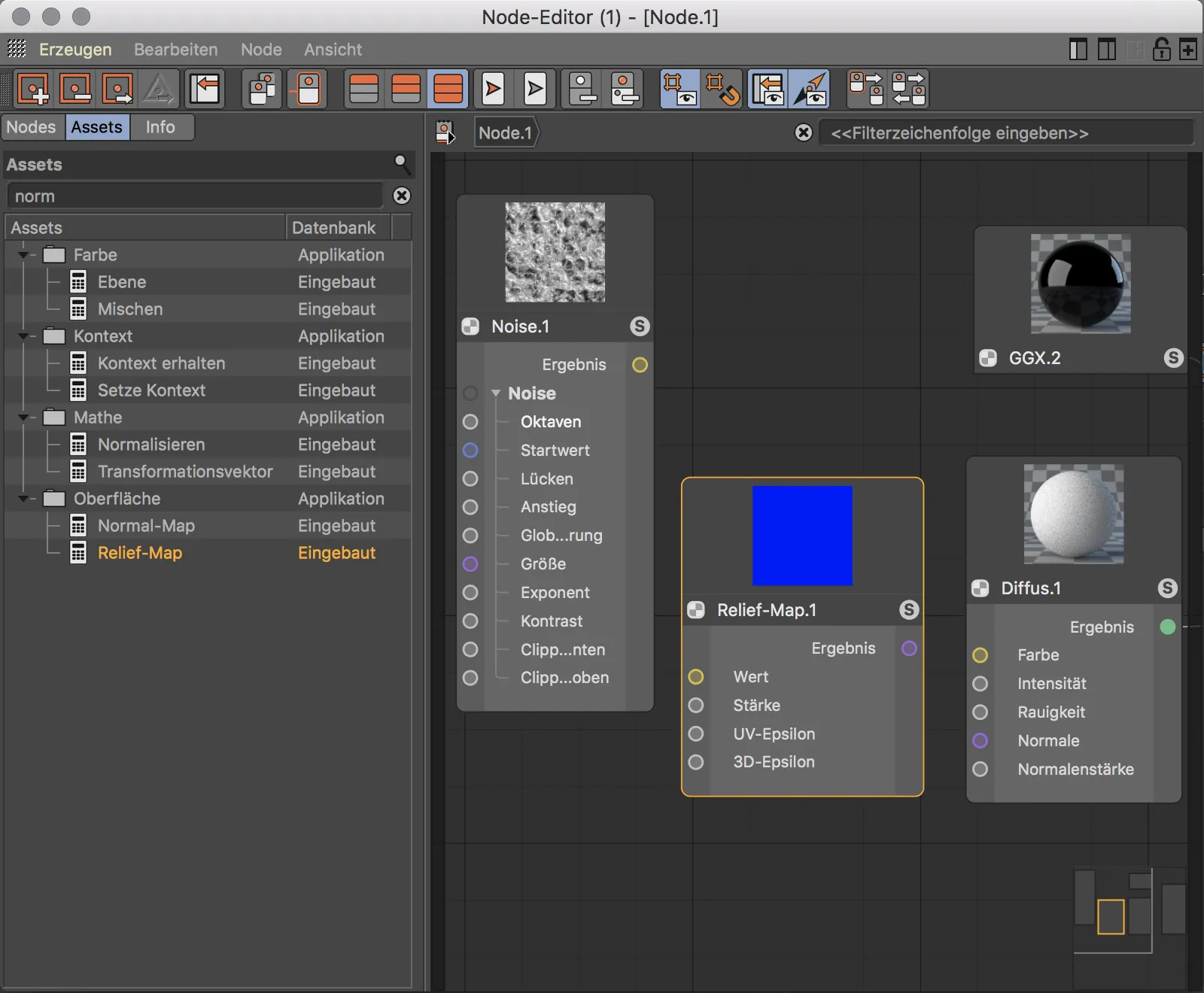Clear the filter string with its X icon
Image resolution: width=1204 pixels, height=993 pixels.
pos(804,132)
